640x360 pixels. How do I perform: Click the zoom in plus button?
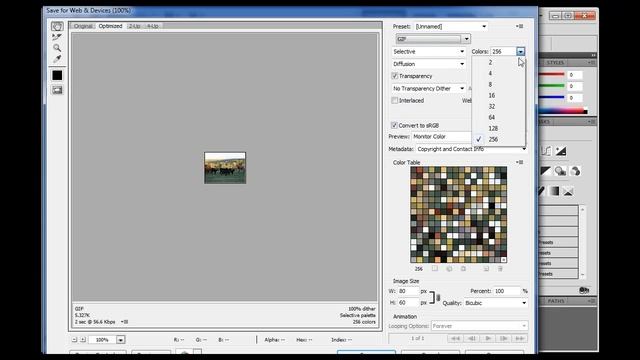click(83, 340)
